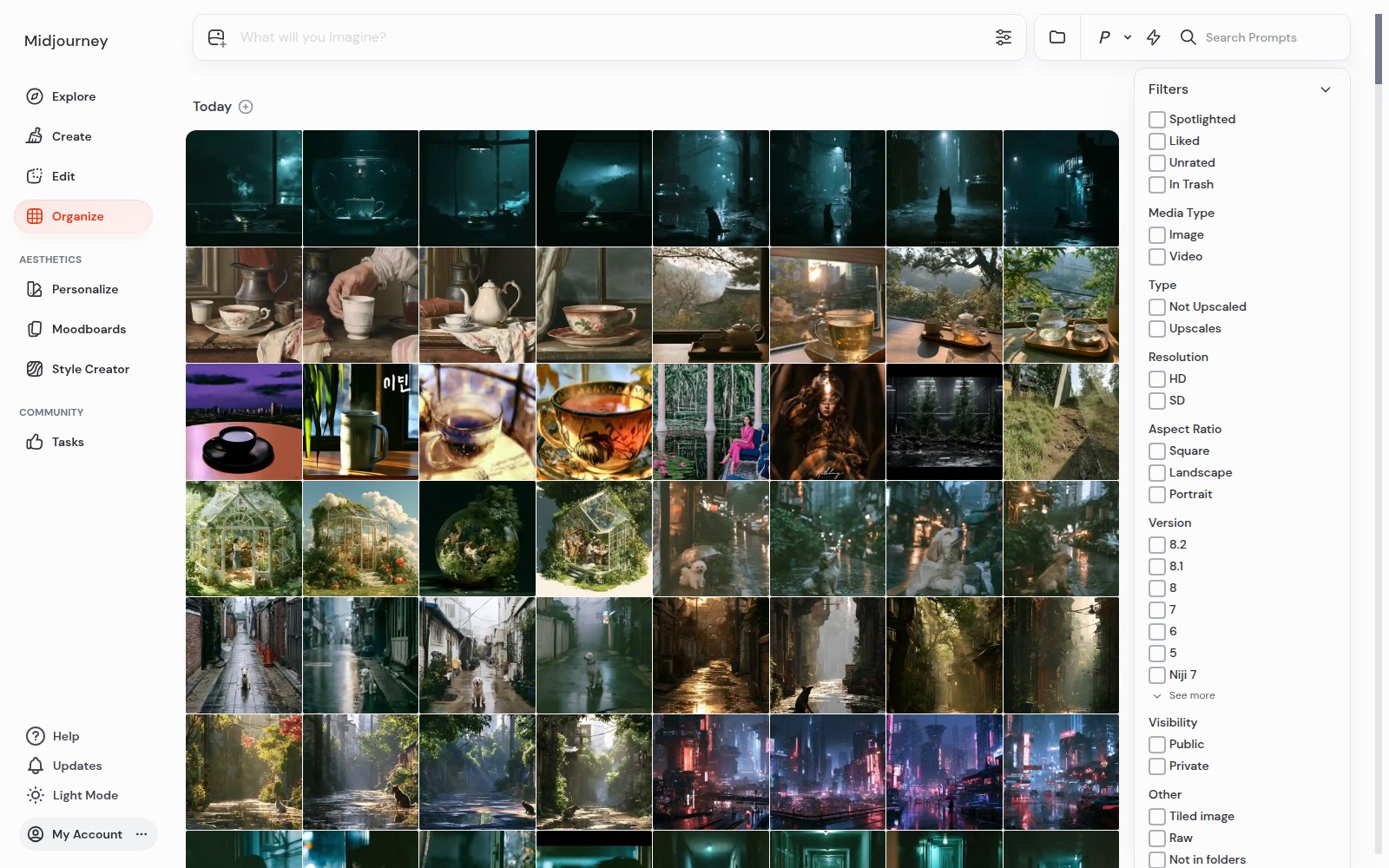Check the Not in folders filter

(1157, 859)
